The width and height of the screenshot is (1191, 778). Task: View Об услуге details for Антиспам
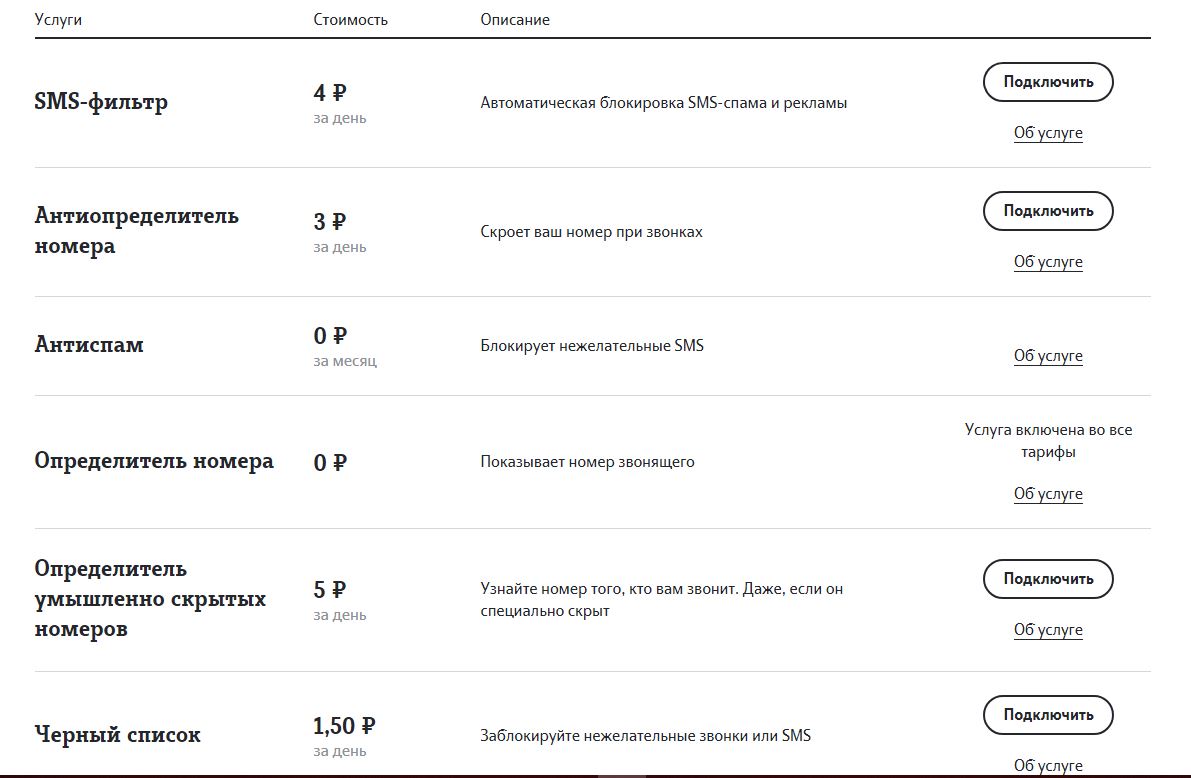pos(1048,356)
